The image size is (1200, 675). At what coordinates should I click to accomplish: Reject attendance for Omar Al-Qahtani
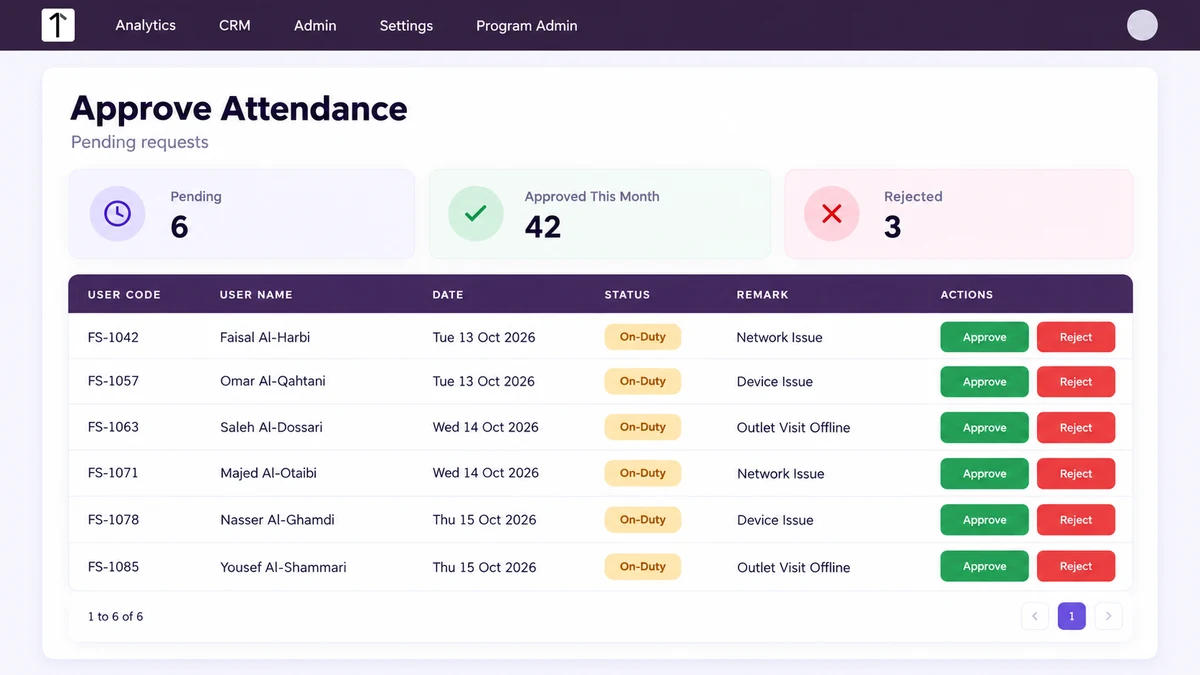[1076, 381]
